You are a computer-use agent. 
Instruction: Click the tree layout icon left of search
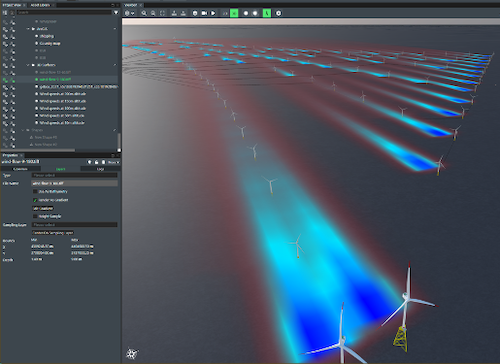[5, 12]
